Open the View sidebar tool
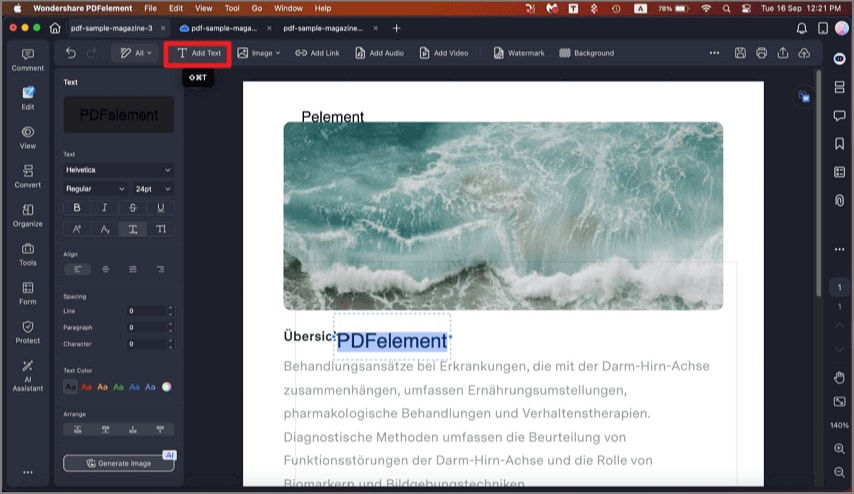 [28, 137]
